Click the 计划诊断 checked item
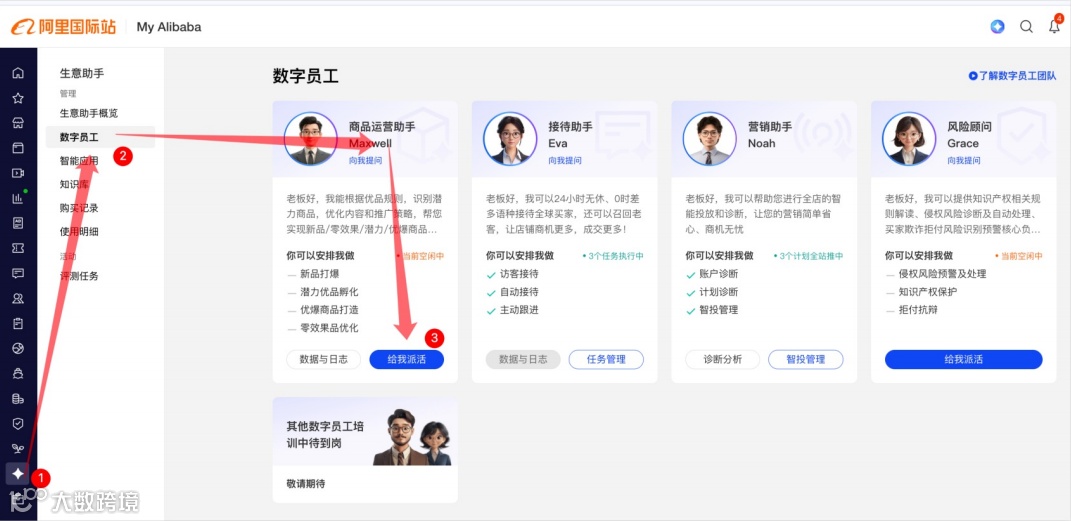Viewport: 1071px width, 521px height. 719,292
